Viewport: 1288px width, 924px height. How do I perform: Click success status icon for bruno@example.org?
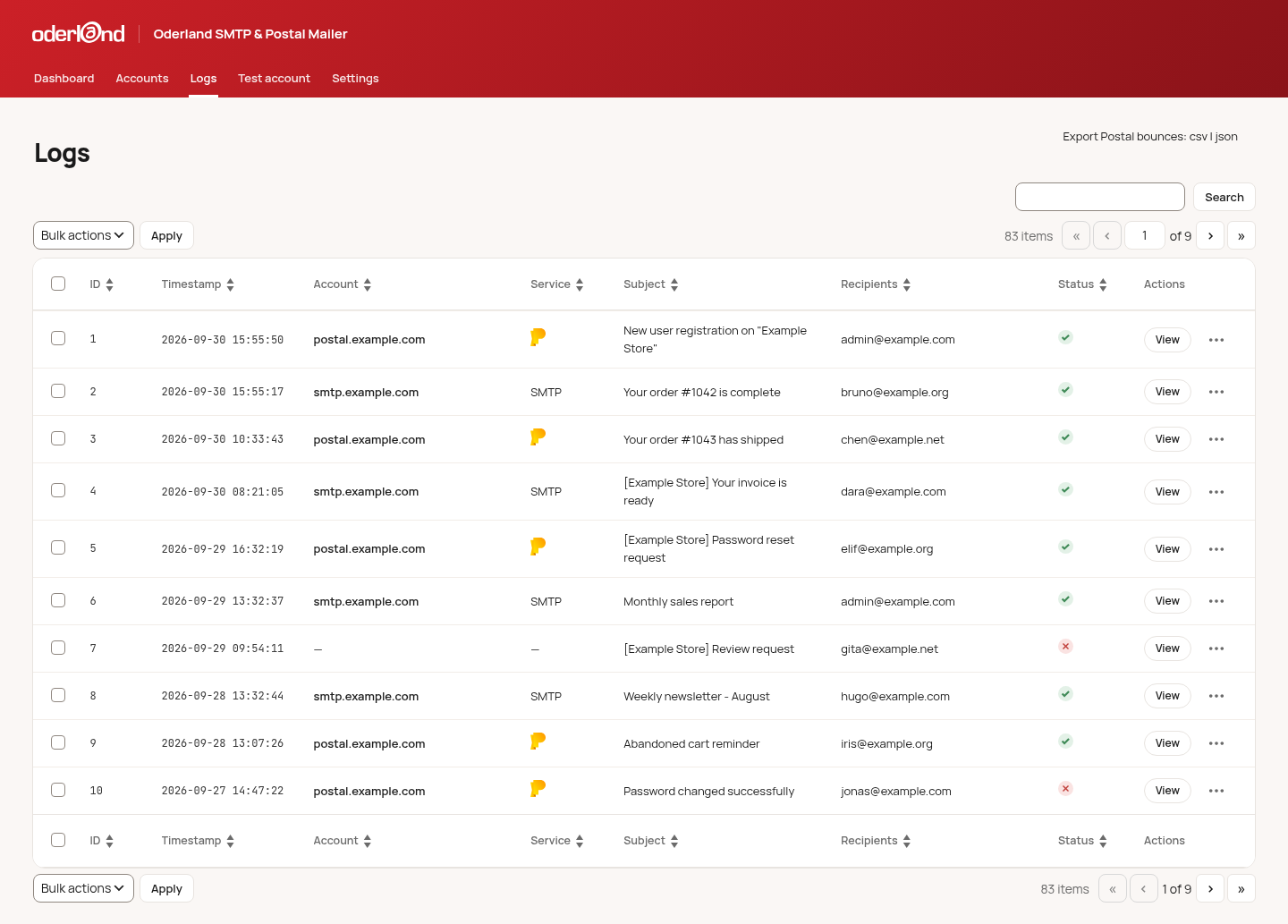click(1065, 390)
